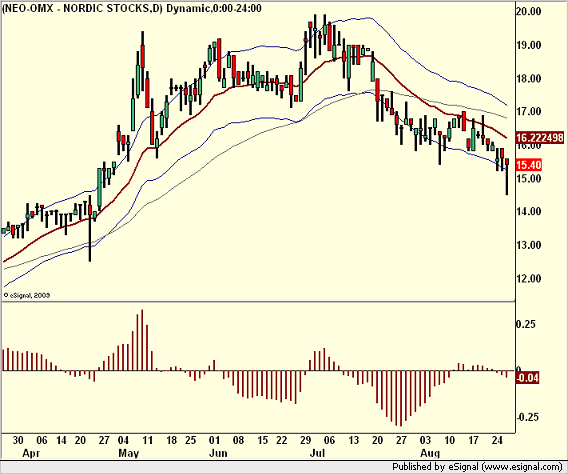The height and width of the screenshot is (474, 568).
Task: Click the Published by eSignal footer text
Action: 477,467
